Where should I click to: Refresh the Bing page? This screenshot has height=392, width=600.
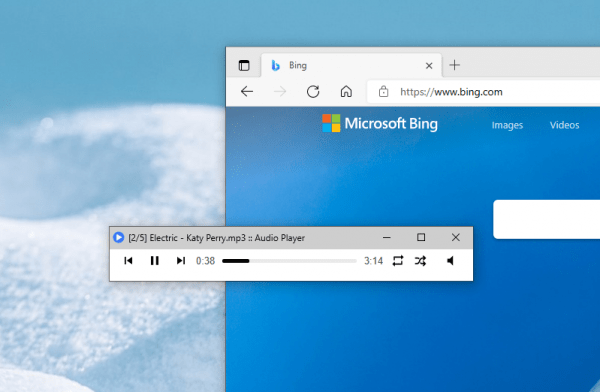[x=313, y=91]
